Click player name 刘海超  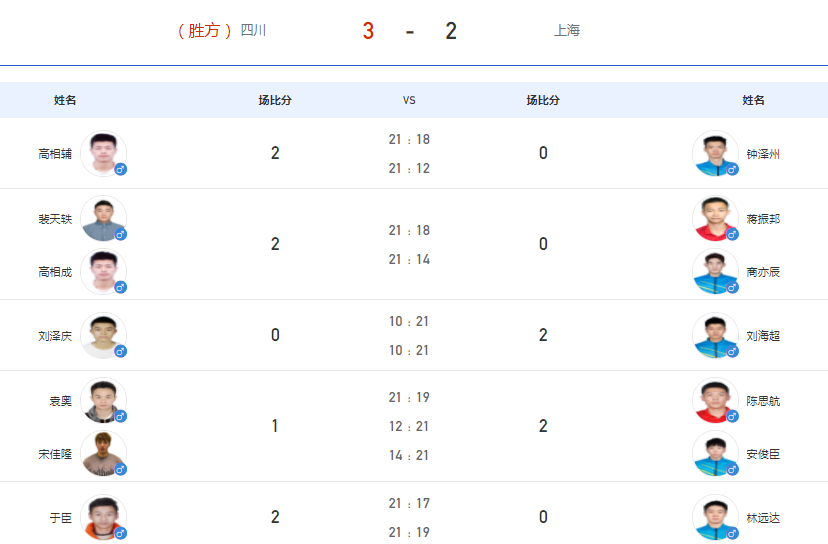pyautogui.click(x=763, y=336)
